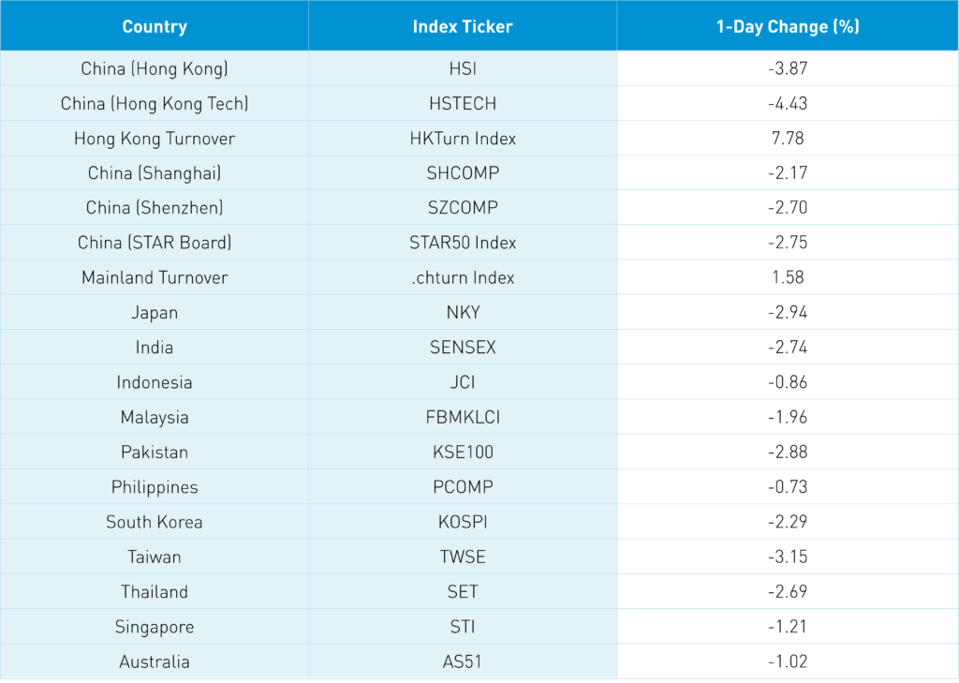Select the STAR50 Index ticker cell

point(462,243)
